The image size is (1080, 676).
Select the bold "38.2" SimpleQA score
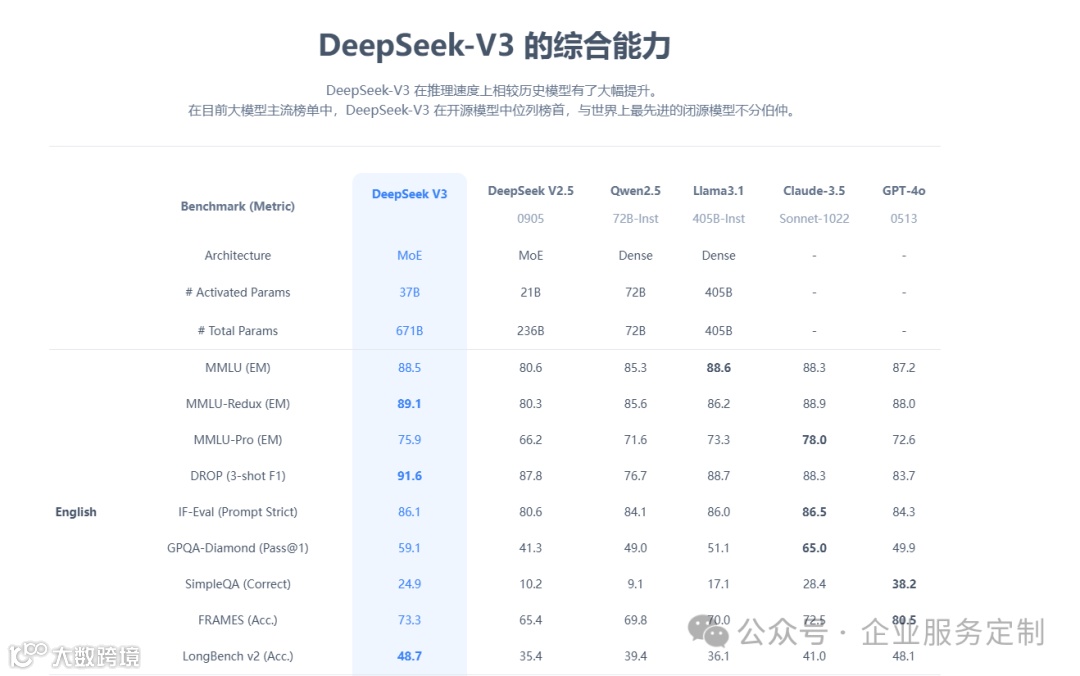pyautogui.click(x=904, y=584)
